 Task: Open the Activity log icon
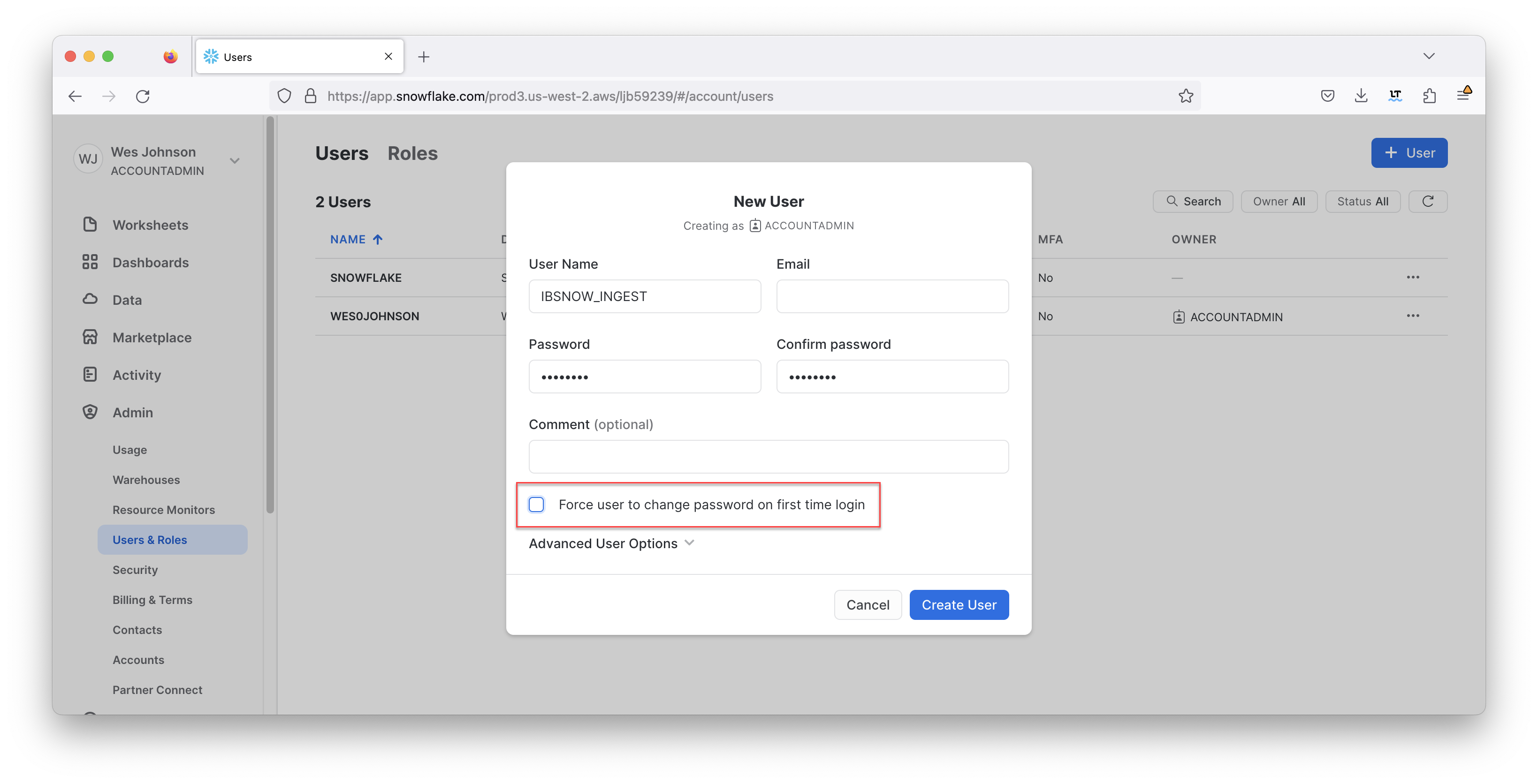pyautogui.click(x=90, y=375)
